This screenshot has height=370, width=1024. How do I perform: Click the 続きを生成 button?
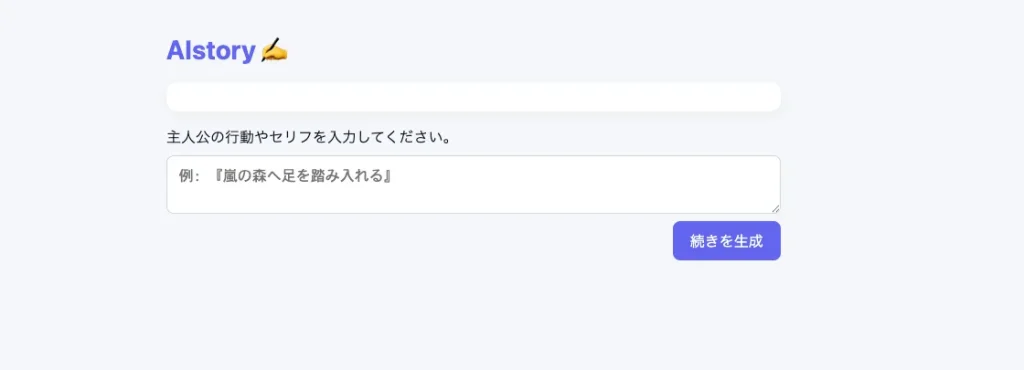coord(726,241)
